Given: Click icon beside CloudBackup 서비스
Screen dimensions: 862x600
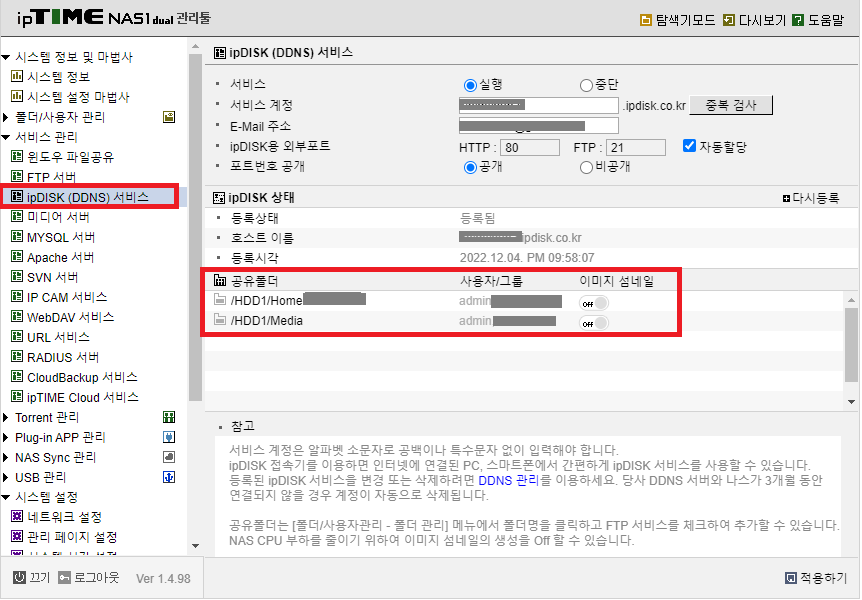Looking at the screenshot, I should [17, 377].
